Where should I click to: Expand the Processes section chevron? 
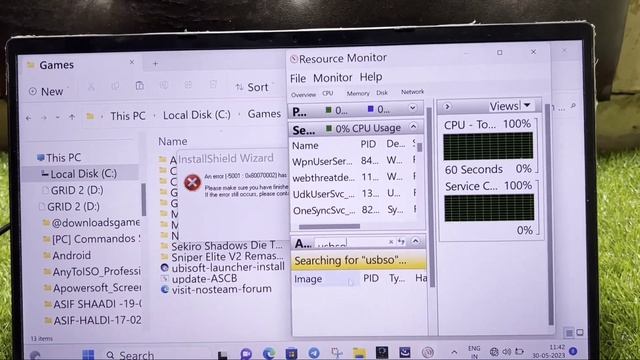point(413,108)
